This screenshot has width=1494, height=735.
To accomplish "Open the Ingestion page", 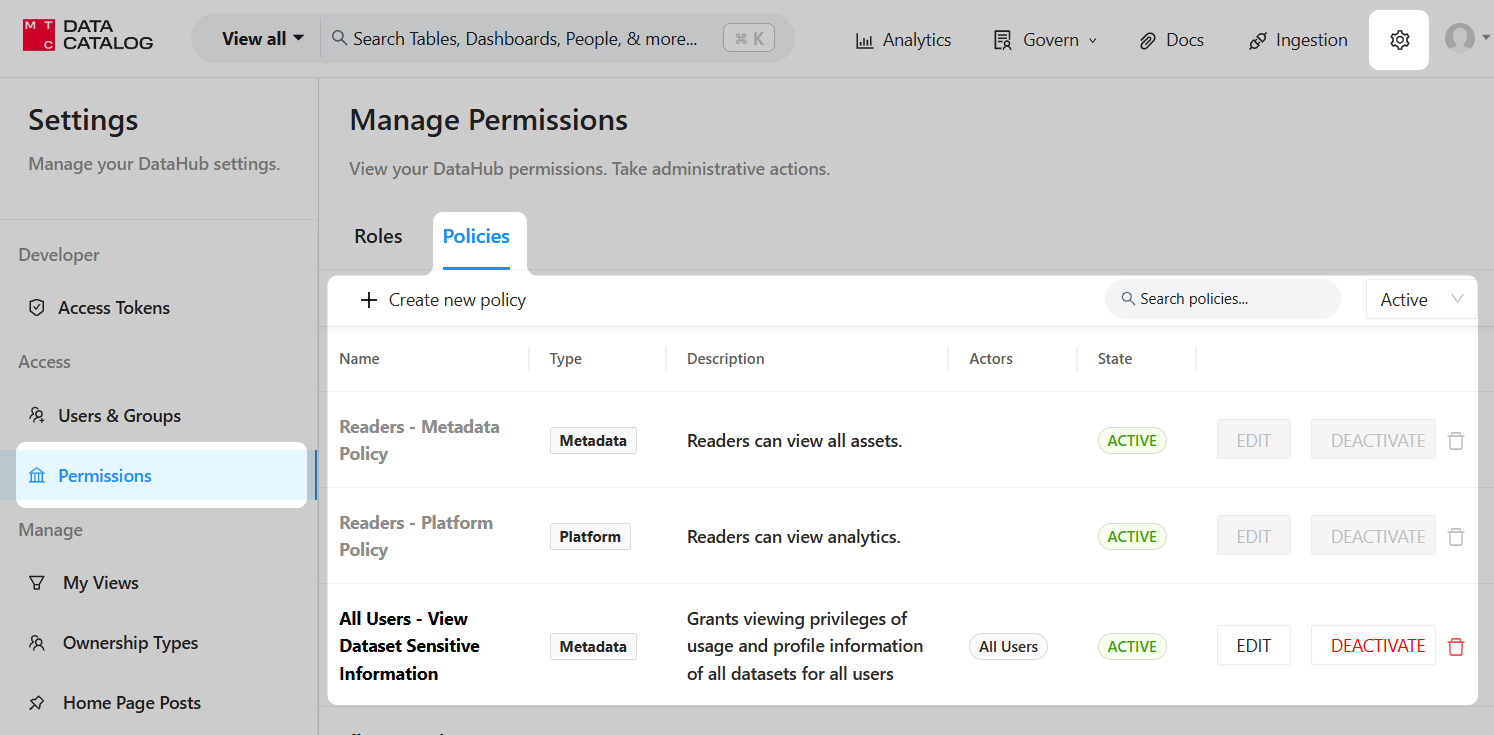I will (x=1298, y=40).
